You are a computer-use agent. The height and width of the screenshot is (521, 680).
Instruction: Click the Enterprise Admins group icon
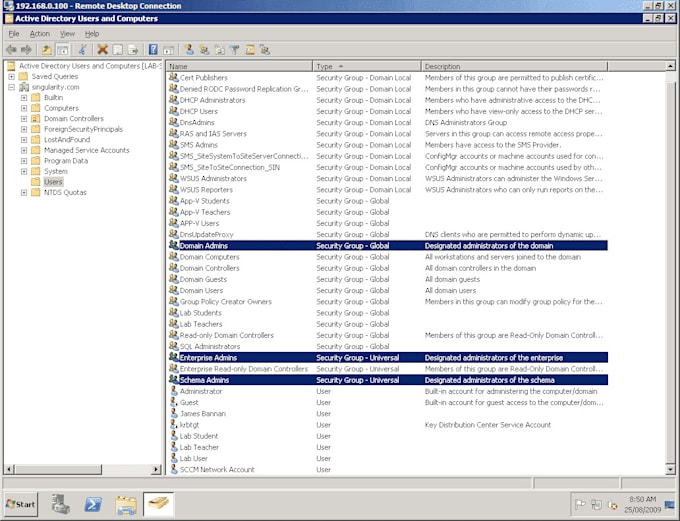point(173,357)
